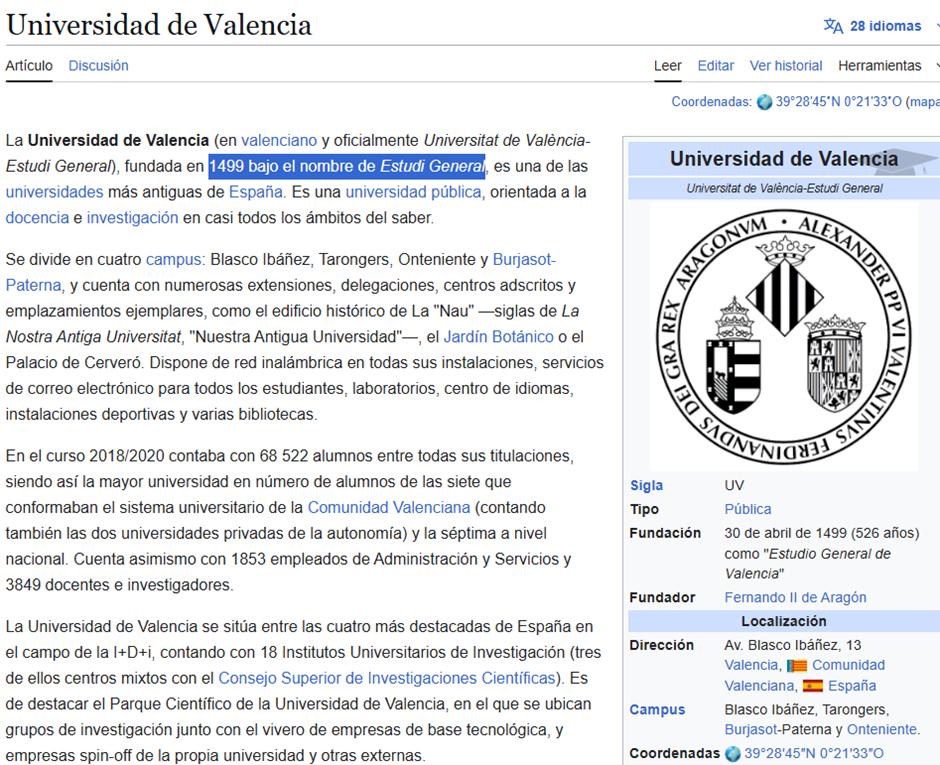Follow the Burjasot link in infobox Campus row

tap(751, 730)
